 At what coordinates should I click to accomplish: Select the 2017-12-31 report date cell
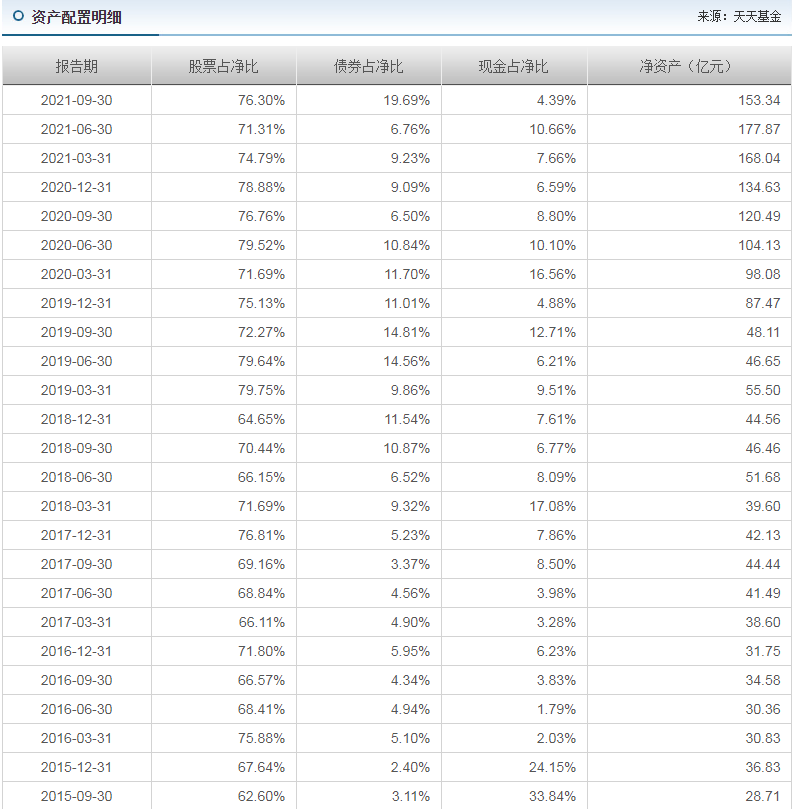click(76, 535)
